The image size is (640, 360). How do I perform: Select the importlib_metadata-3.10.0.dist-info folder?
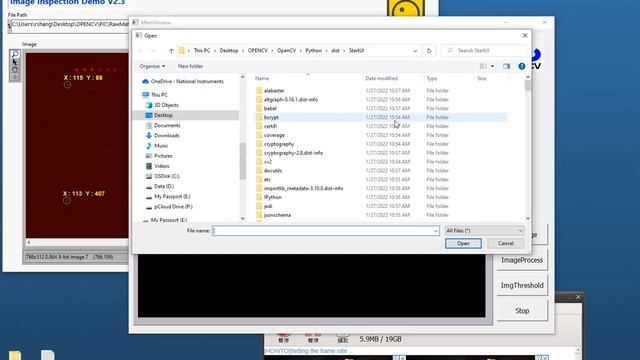pyautogui.click(x=303, y=189)
